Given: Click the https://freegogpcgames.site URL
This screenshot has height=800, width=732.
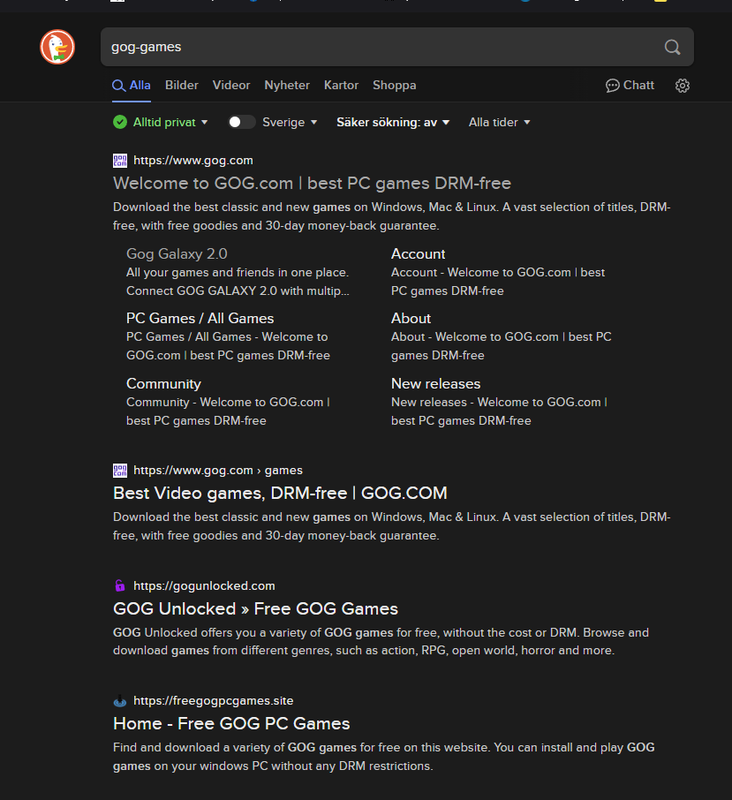Looking at the screenshot, I should (213, 701).
